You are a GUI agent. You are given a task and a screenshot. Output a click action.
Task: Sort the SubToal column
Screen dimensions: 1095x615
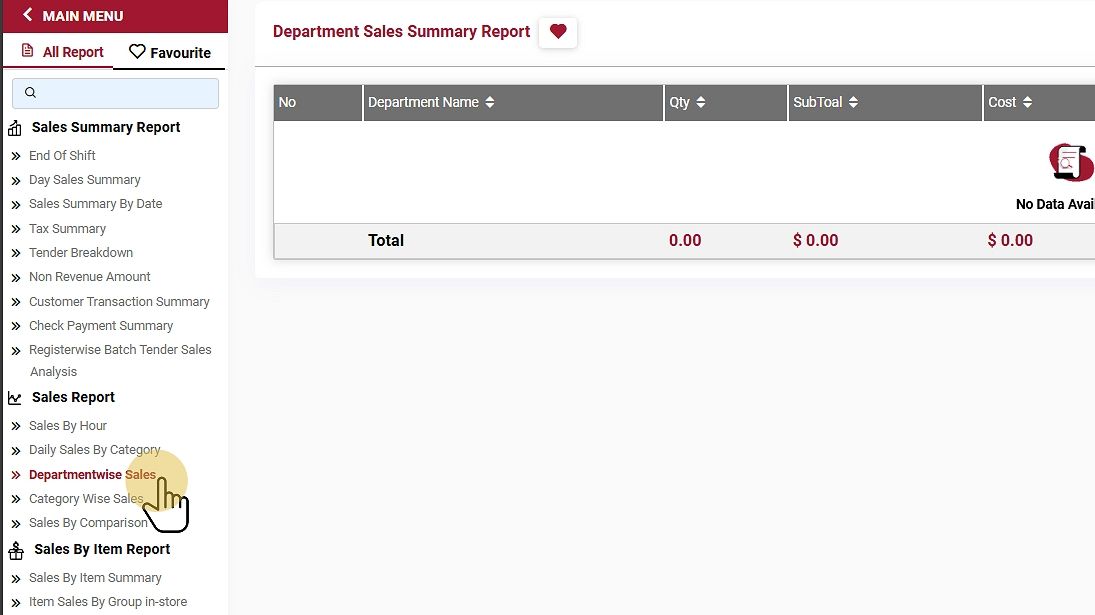click(853, 102)
